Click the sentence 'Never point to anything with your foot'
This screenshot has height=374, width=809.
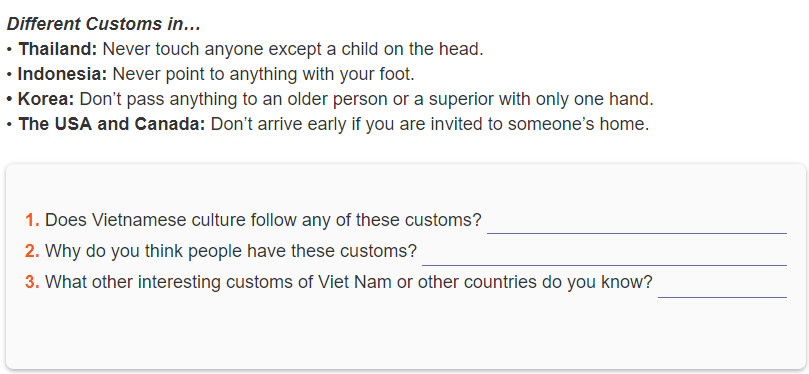[264, 74]
